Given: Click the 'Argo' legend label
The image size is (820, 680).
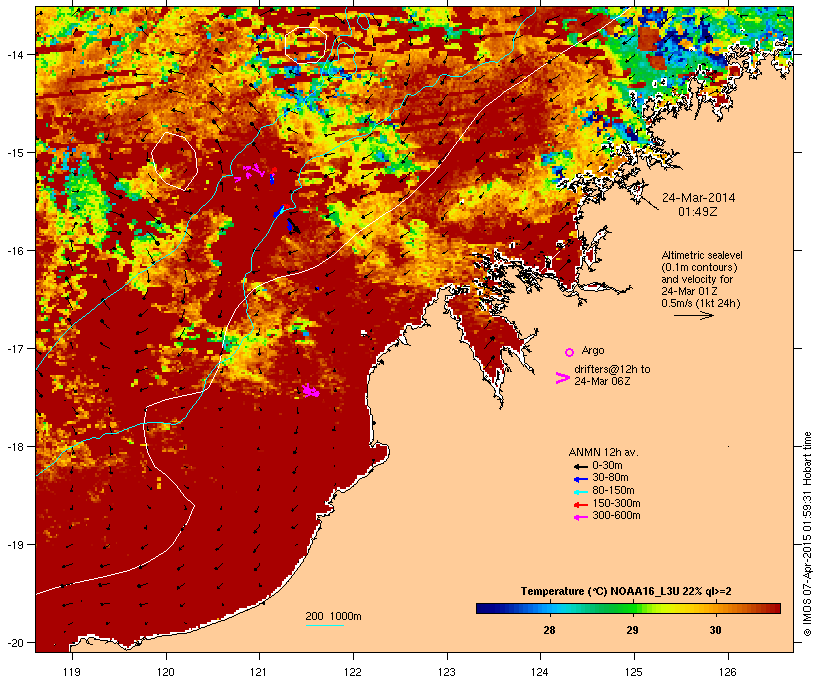Looking at the screenshot, I should (x=593, y=350).
